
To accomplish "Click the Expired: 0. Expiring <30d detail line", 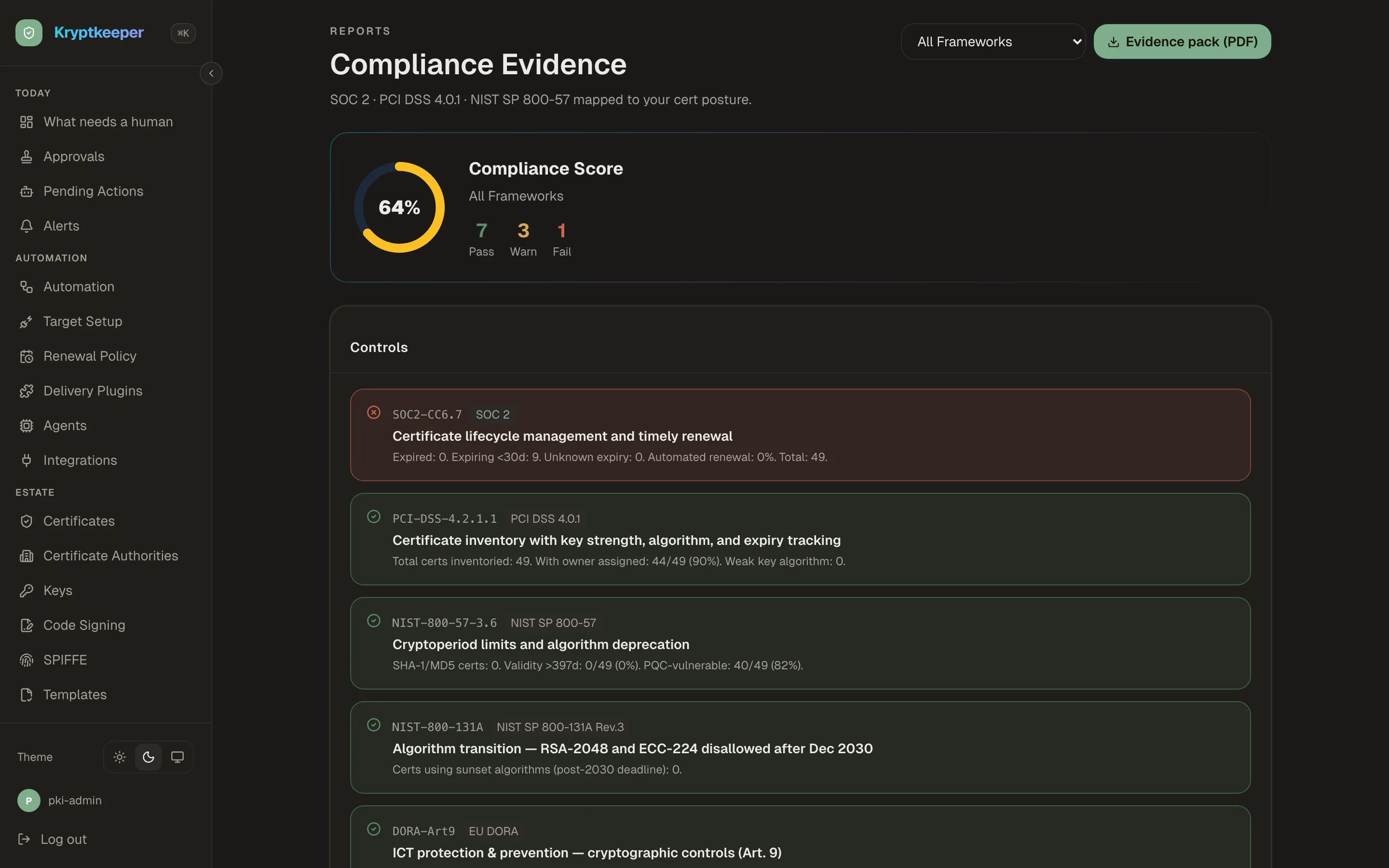I will click(610, 457).
